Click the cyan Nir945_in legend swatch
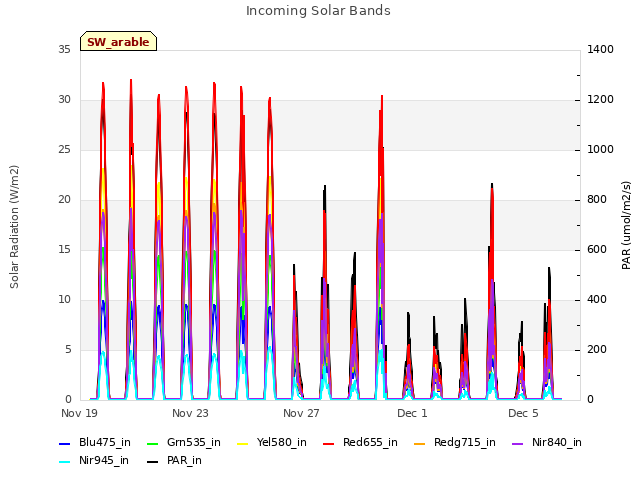Viewport: 640px width, 480px height. 65,462
